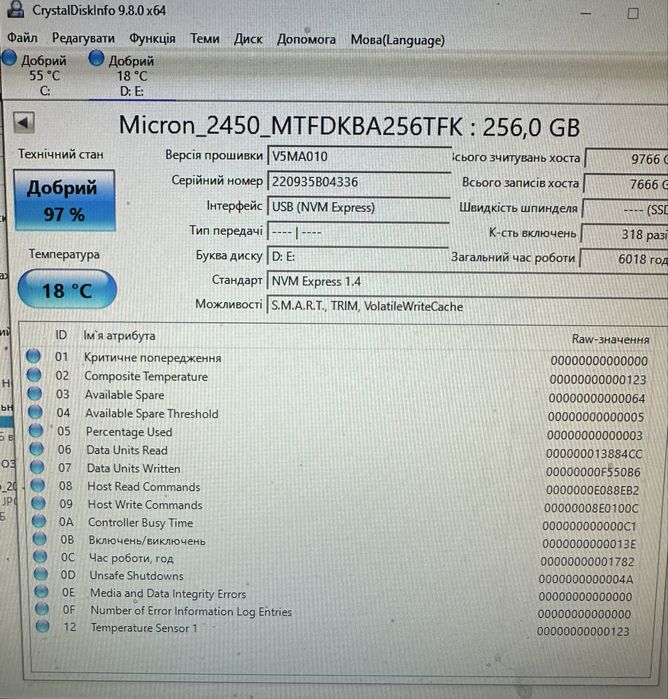
Task: Click the power on hours value 6018
Action: pos(624,259)
